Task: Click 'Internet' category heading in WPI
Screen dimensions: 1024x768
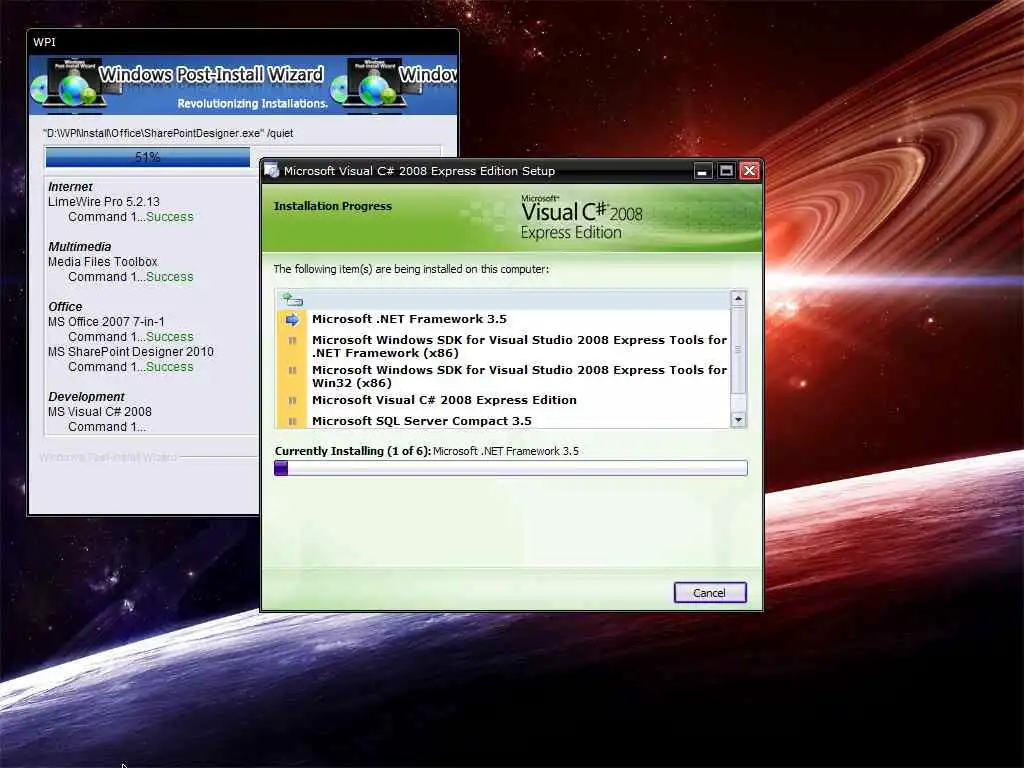Action: tap(70, 187)
